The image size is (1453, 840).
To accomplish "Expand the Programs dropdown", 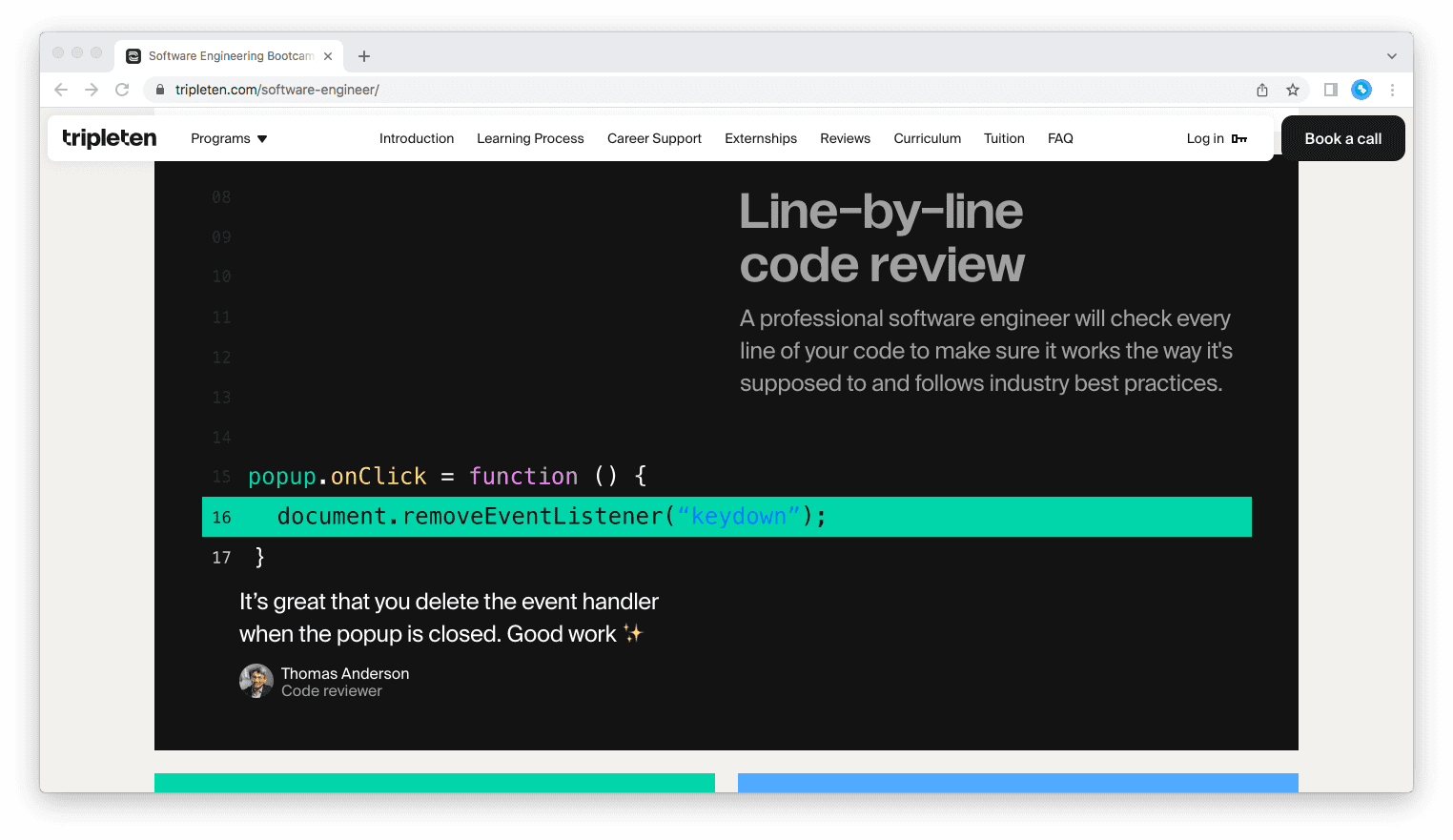I will coord(229,138).
